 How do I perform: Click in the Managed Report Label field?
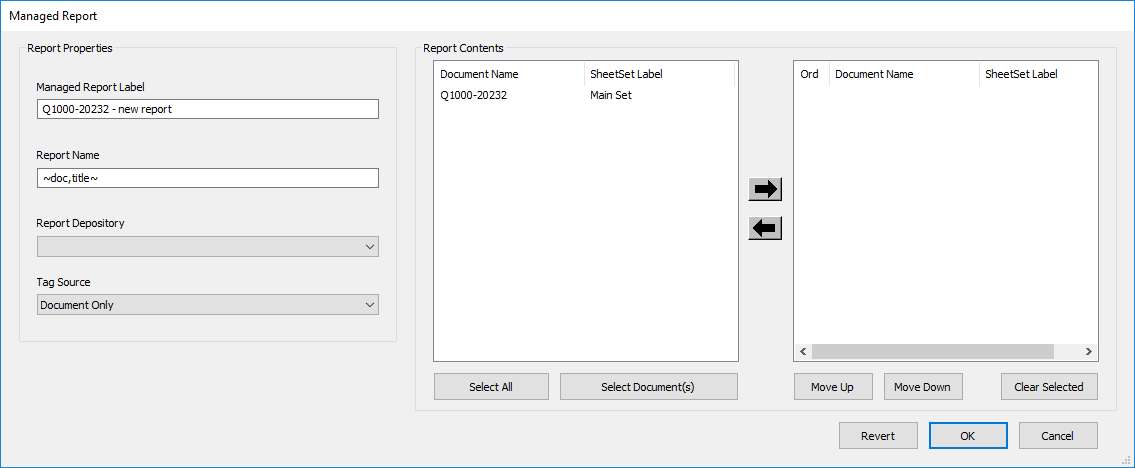[x=208, y=109]
